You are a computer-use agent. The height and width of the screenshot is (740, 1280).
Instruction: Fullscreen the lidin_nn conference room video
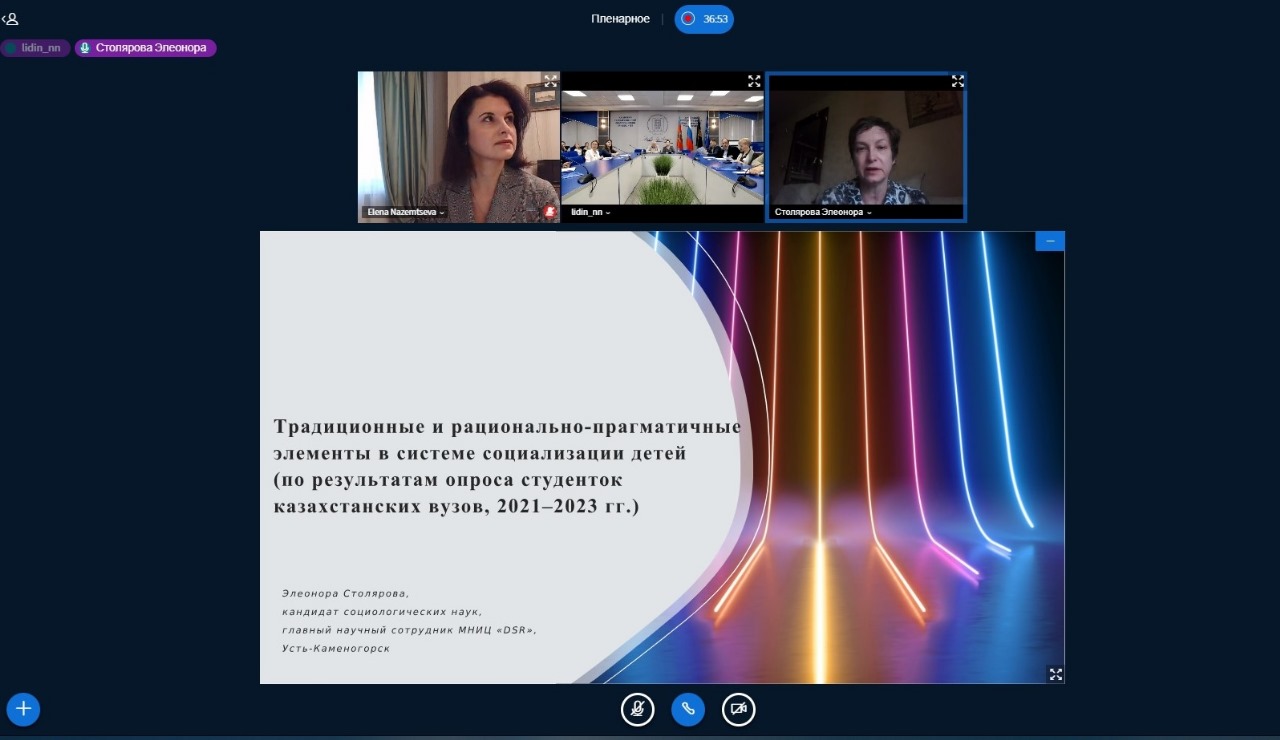coord(754,81)
